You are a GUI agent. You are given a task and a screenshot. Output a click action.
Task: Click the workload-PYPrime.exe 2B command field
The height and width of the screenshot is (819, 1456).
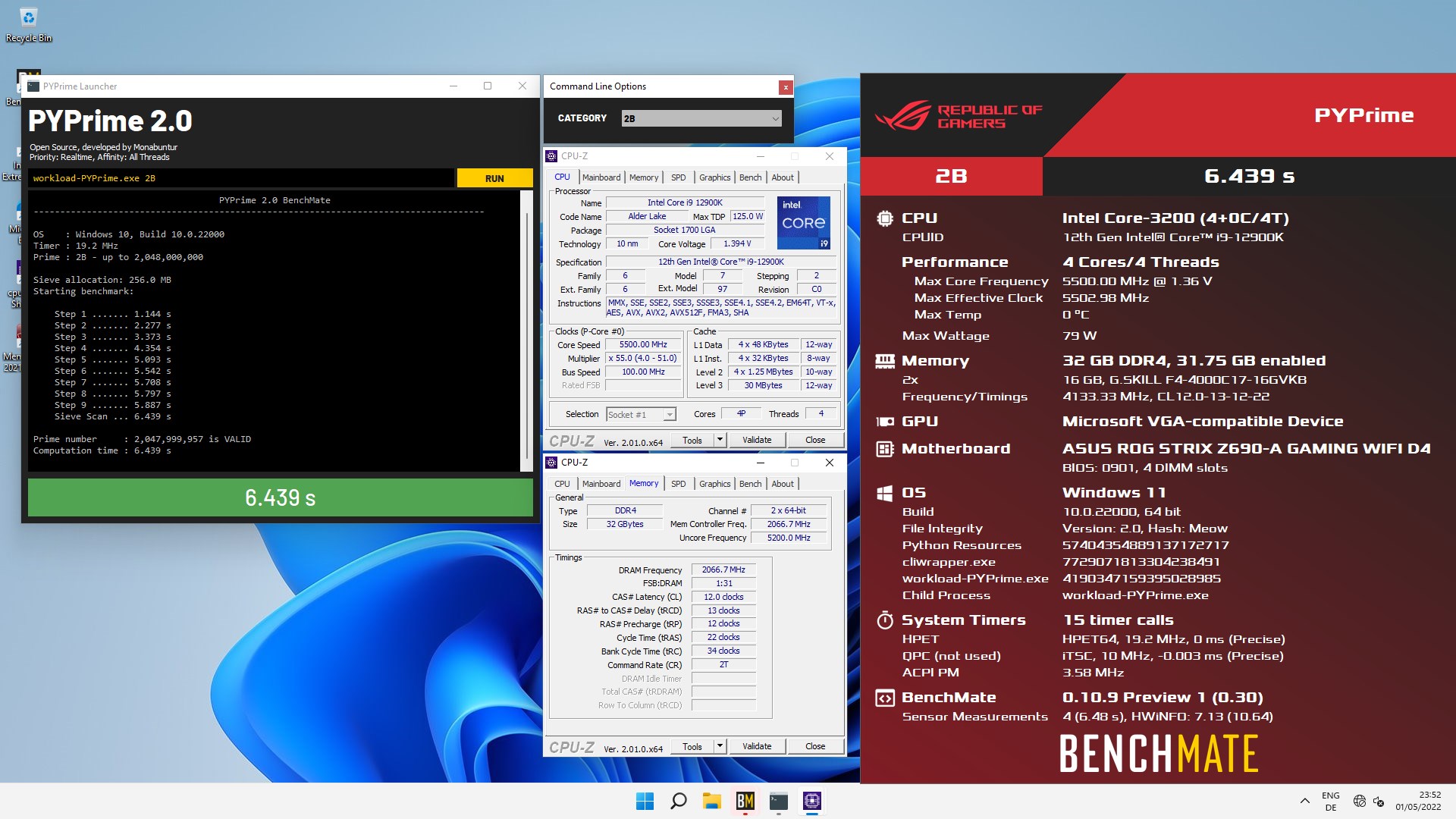point(242,178)
